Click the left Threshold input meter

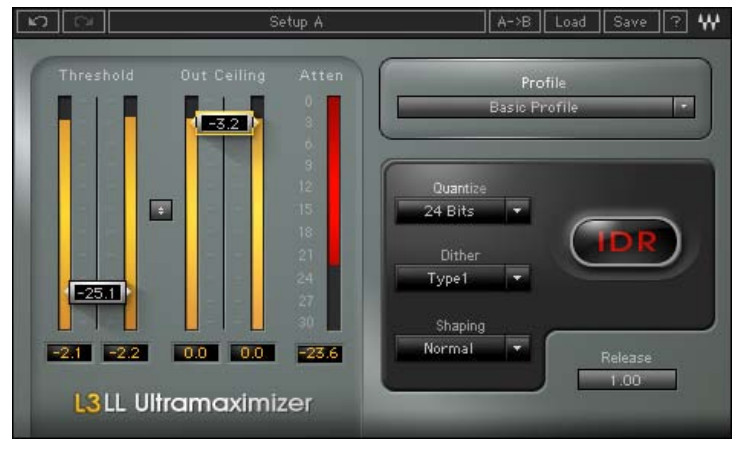(x=65, y=213)
